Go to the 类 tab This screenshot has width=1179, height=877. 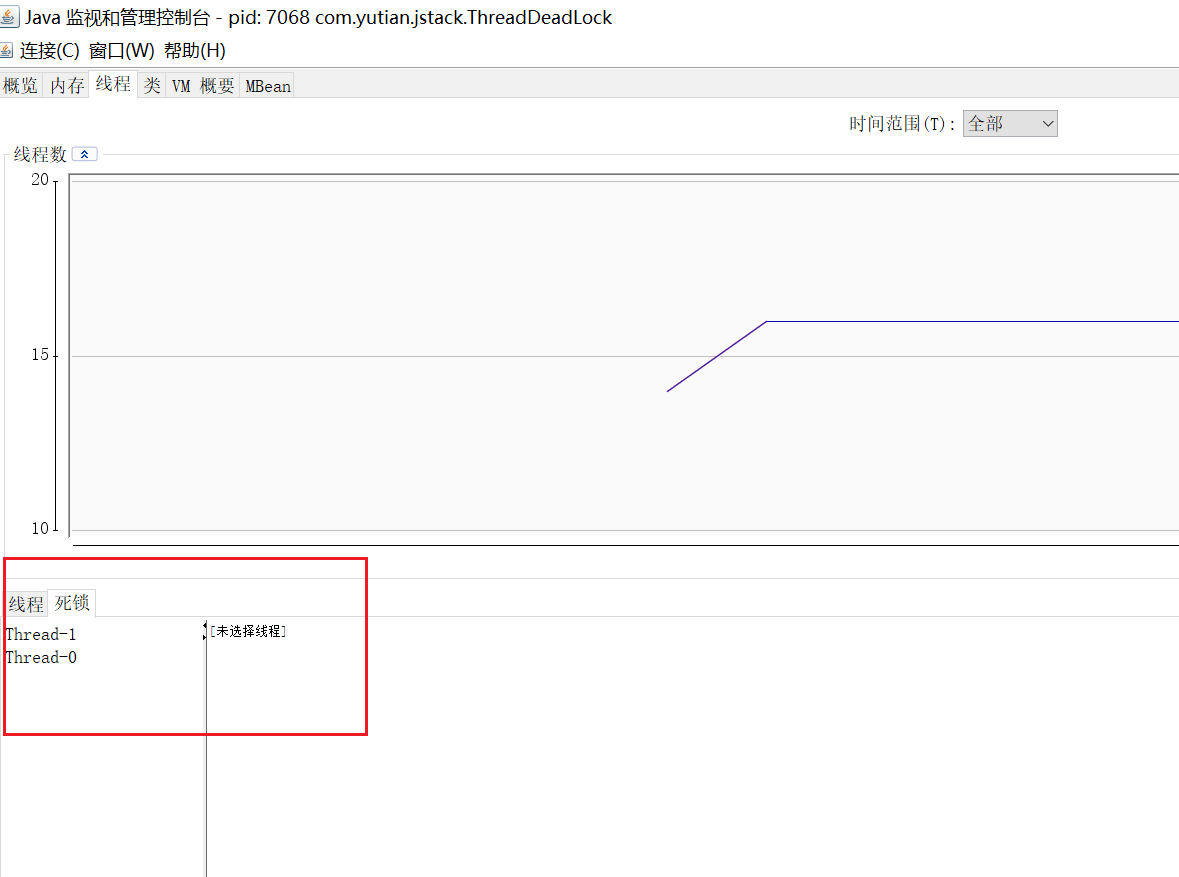point(152,86)
